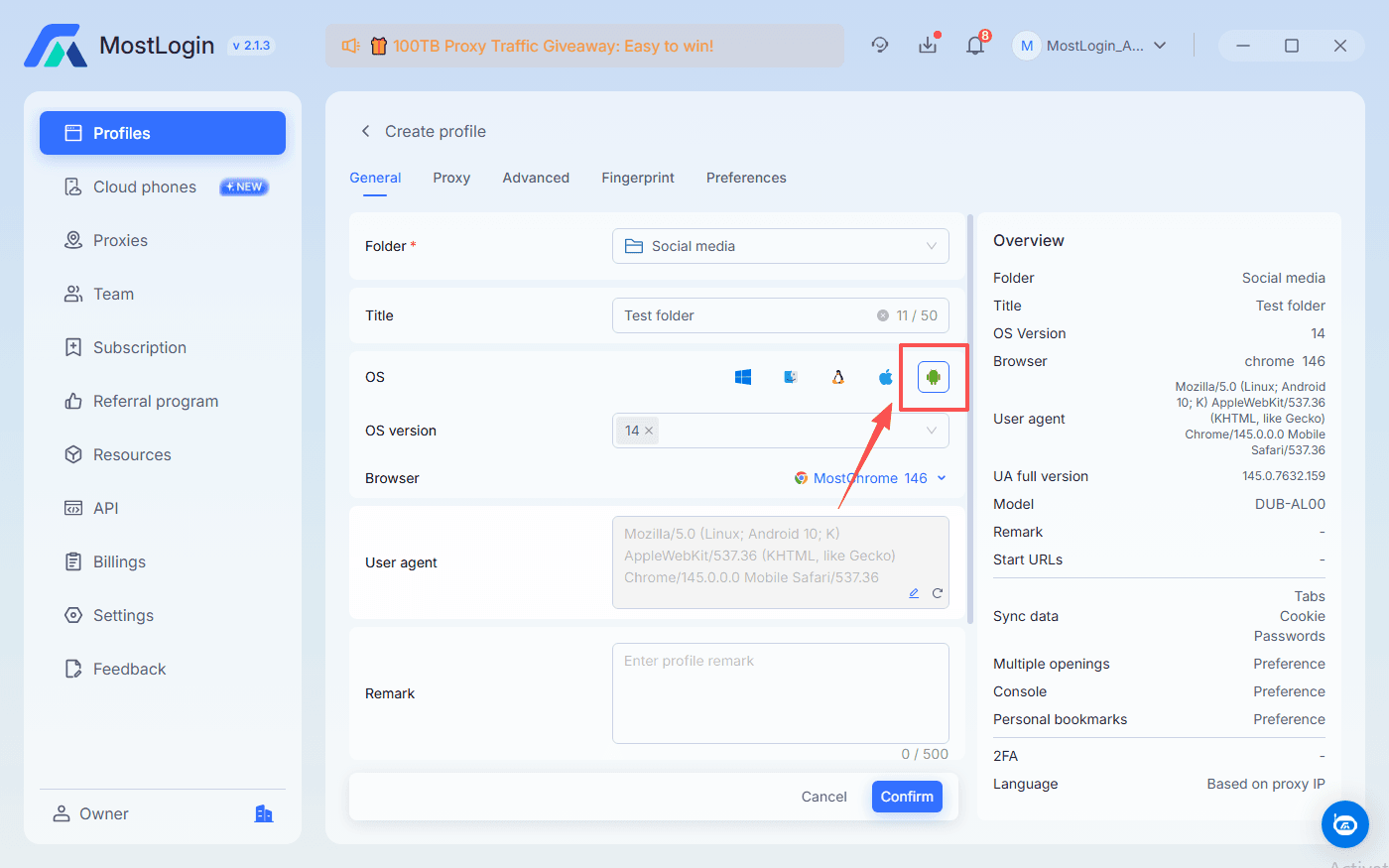Mute the promo banner announcement
Viewport: 1389px width, 868px height.
click(352, 45)
